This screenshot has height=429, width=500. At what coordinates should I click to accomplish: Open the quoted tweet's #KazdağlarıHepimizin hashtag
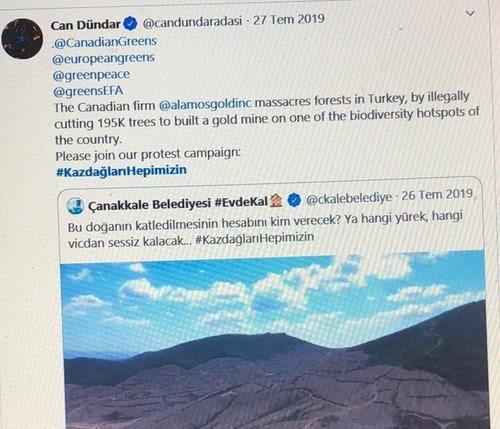coord(255,239)
